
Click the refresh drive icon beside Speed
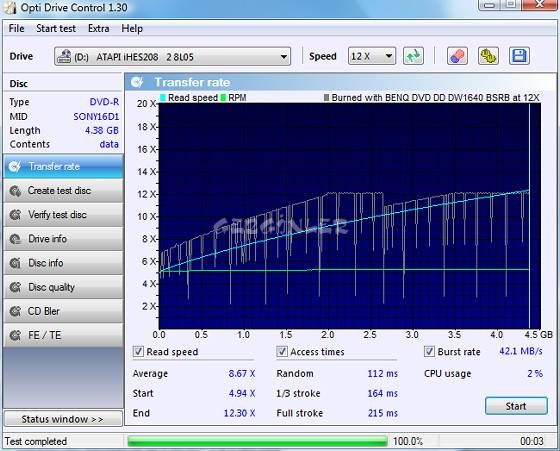pyautogui.click(x=413, y=56)
